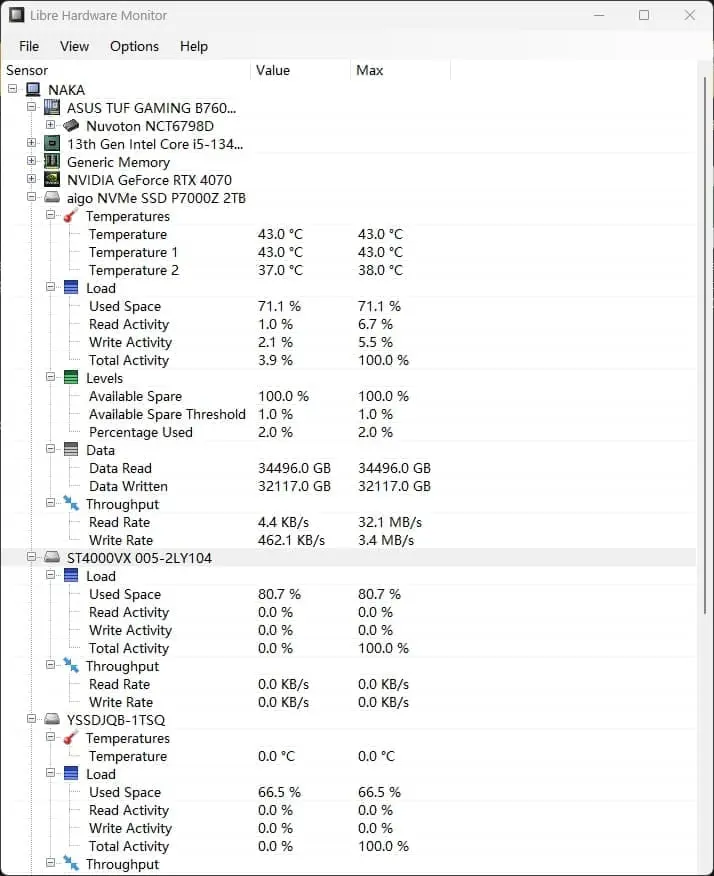Click the NAKA computer icon
Image resolution: width=714 pixels, height=876 pixels.
(x=33, y=89)
